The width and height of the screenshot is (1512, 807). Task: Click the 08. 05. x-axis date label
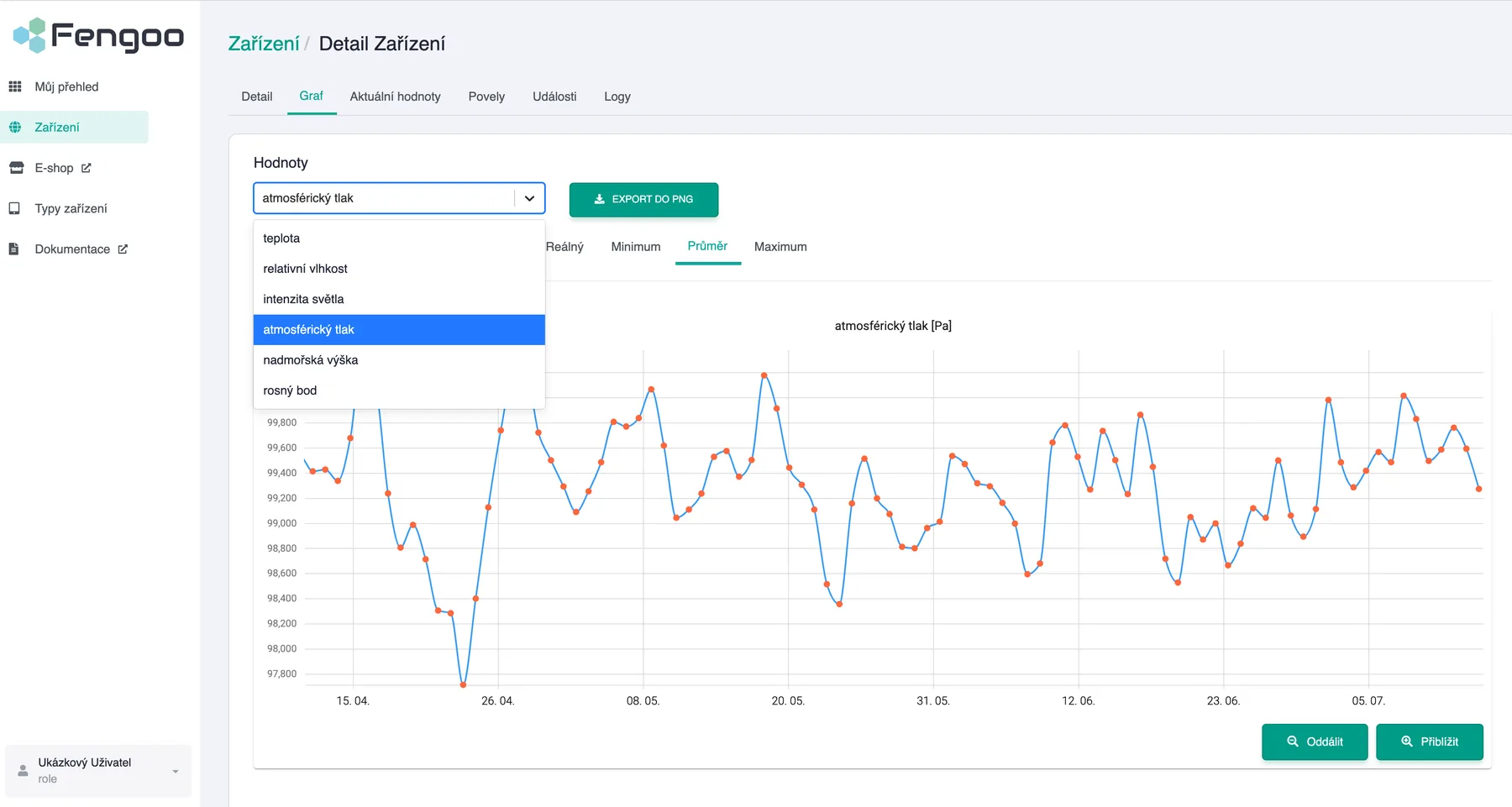pyautogui.click(x=643, y=700)
